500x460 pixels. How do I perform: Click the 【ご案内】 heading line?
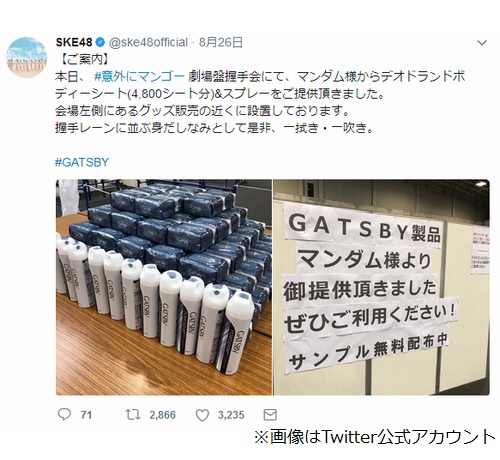[82, 60]
